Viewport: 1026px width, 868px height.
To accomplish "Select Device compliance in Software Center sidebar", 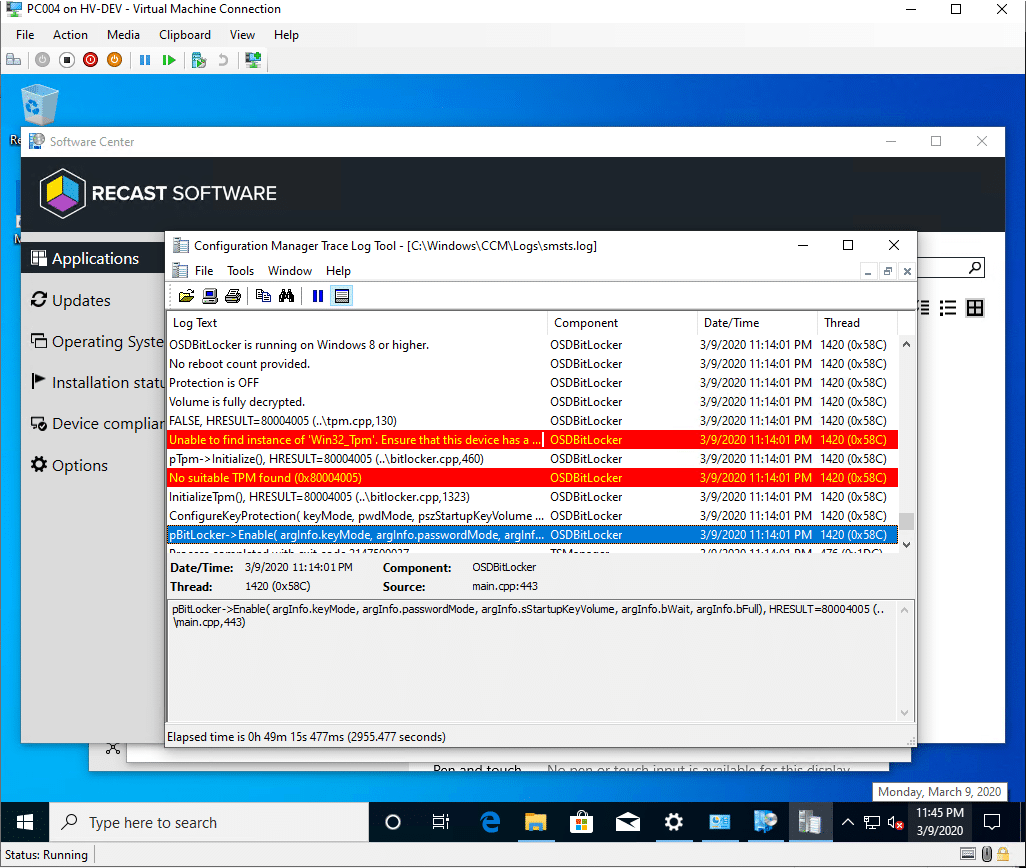I will click(x=97, y=423).
